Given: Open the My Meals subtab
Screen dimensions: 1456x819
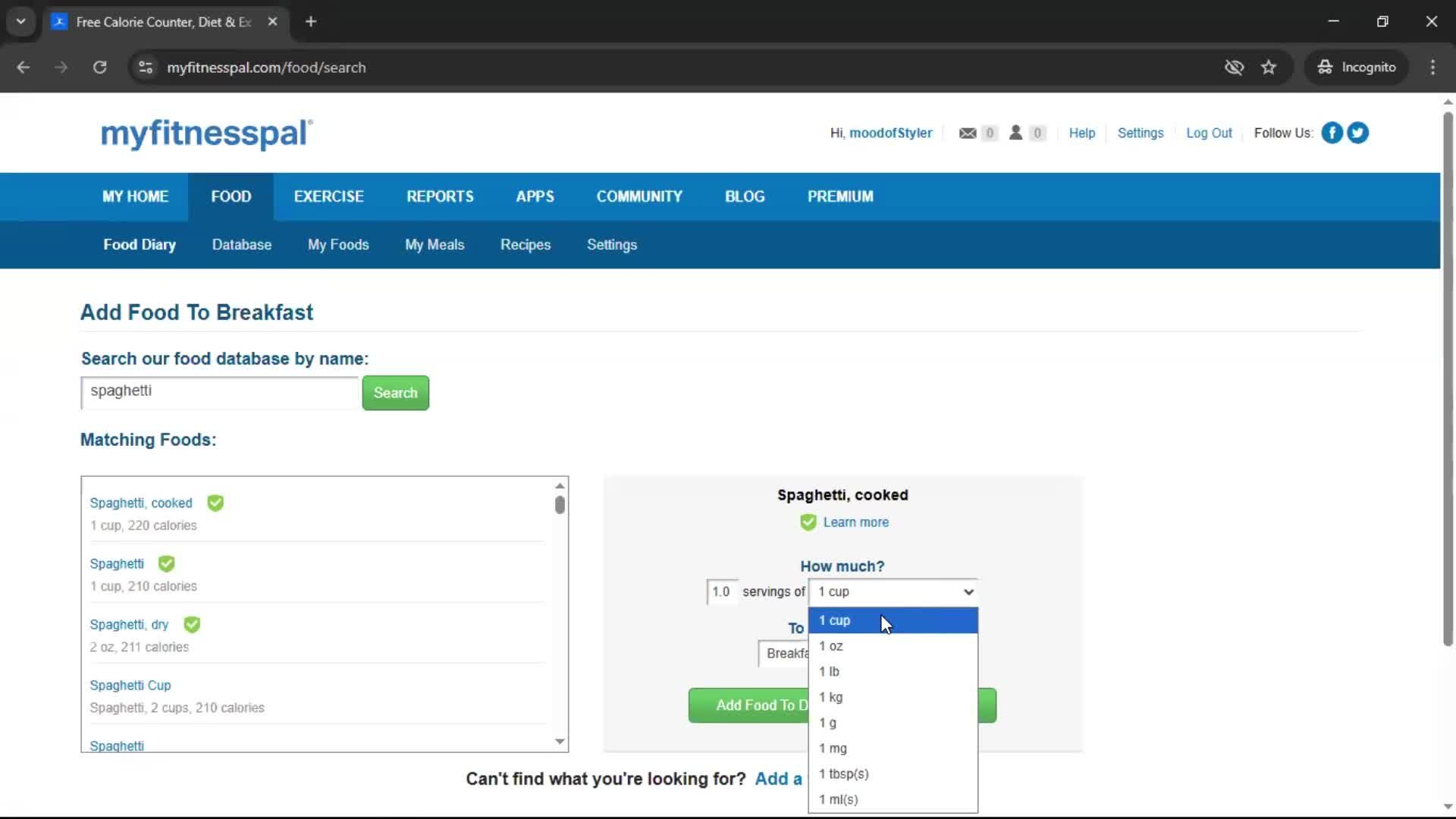Looking at the screenshot, I should point(435,245).
